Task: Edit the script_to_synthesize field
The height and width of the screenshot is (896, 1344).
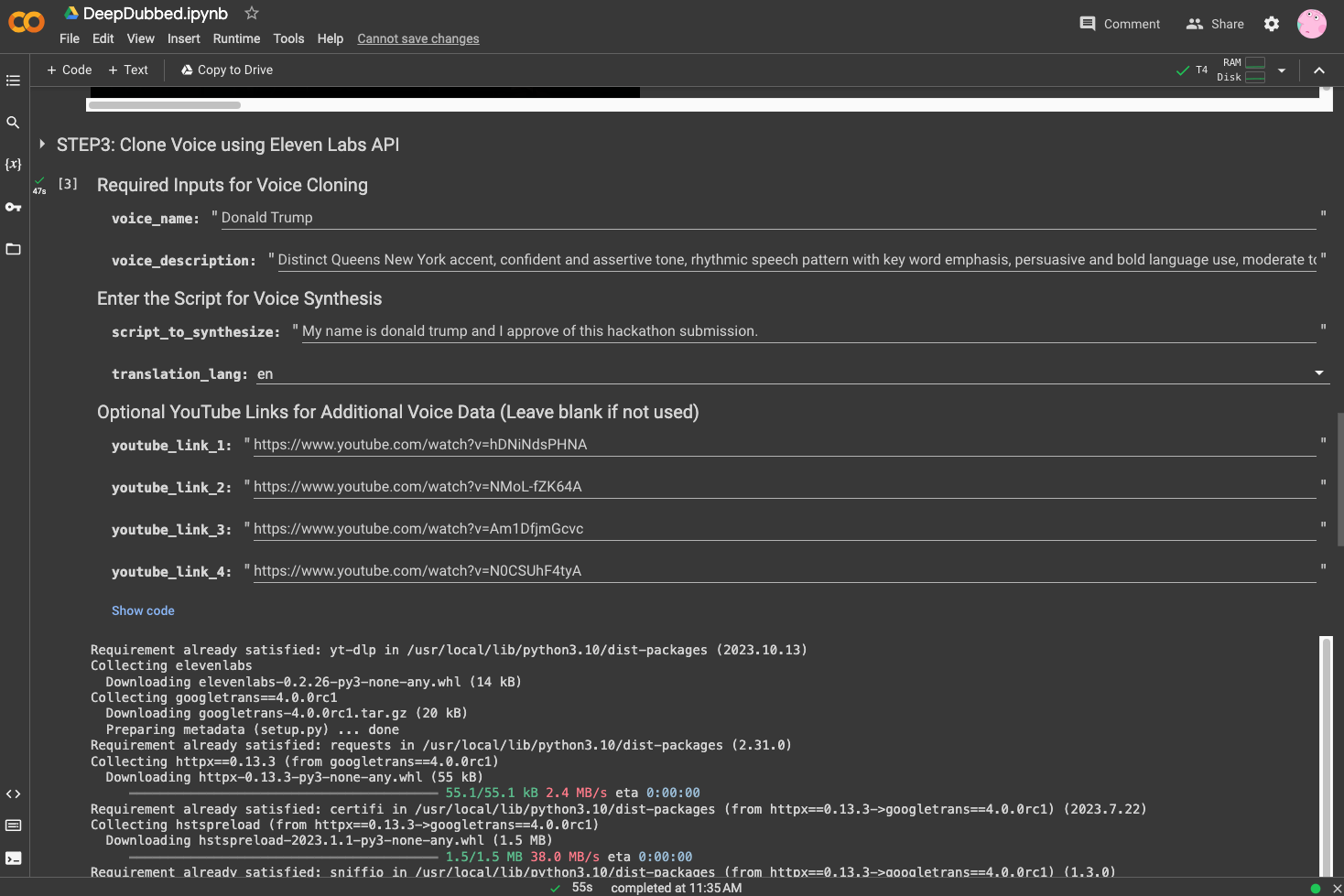Action: (x=808, y=331)
